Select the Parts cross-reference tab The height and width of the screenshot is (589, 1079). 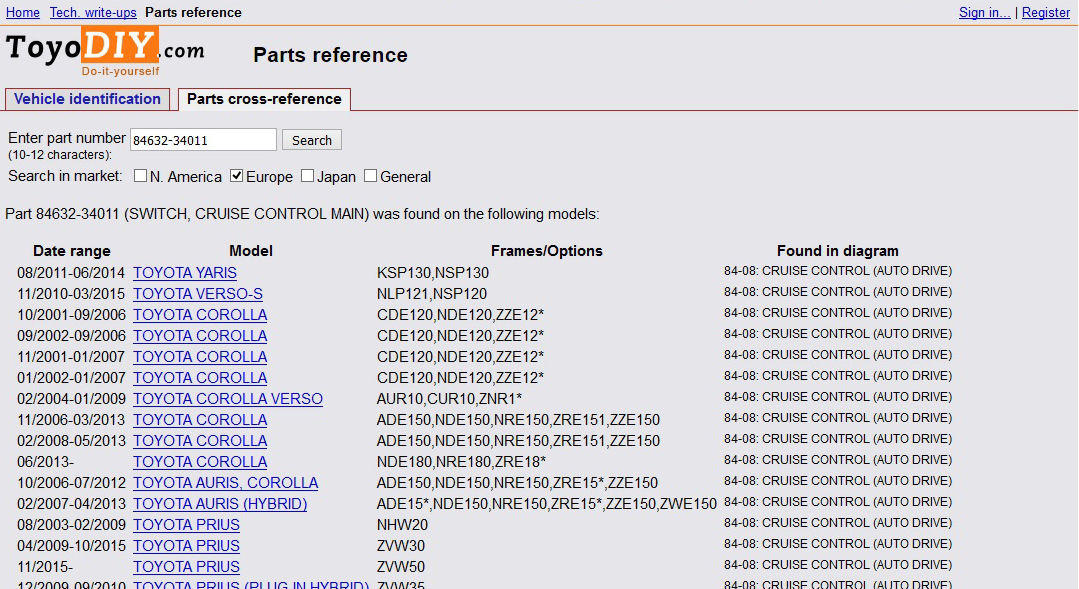pos(264,99)
